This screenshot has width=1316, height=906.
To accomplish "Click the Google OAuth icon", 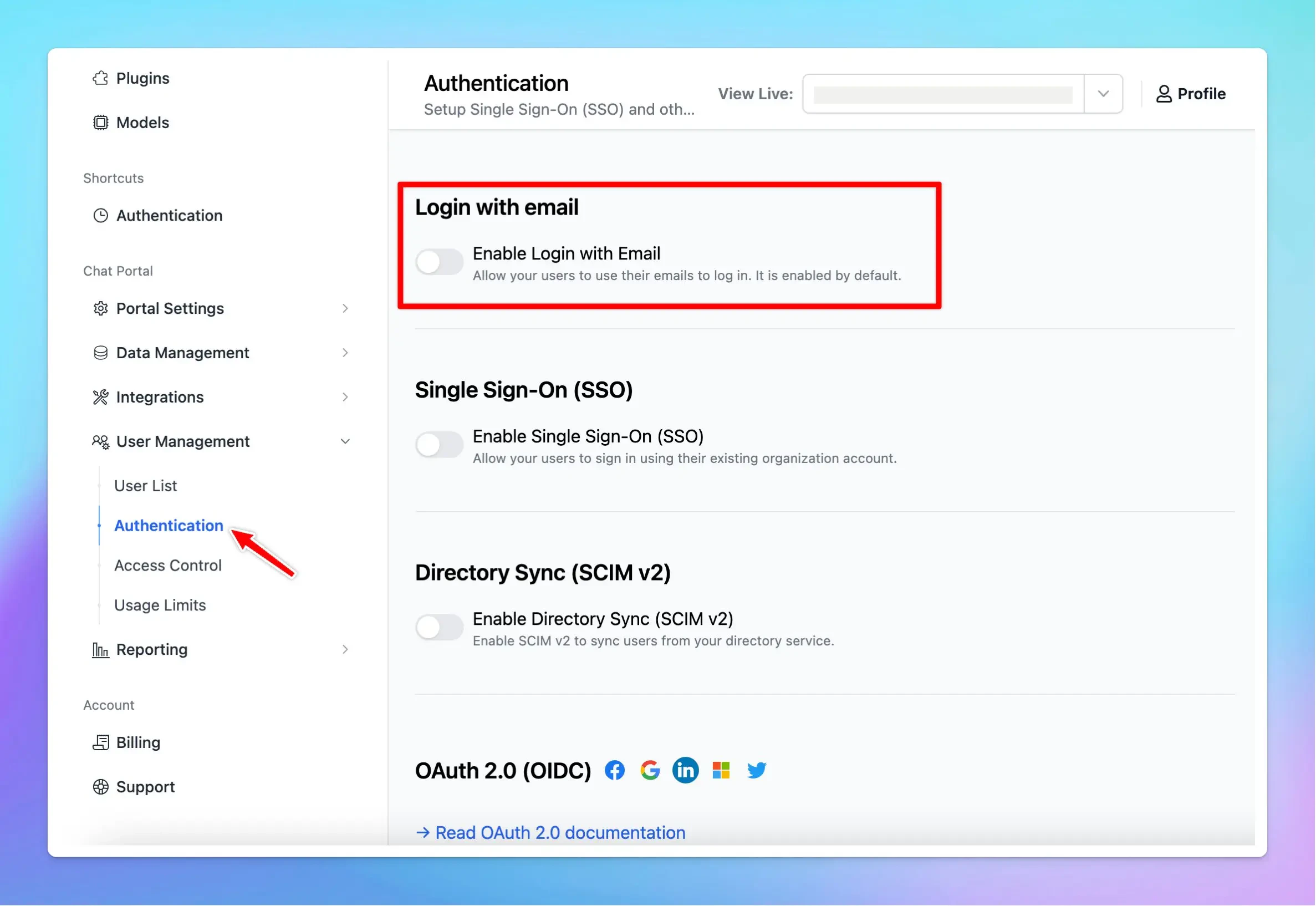I will [650, 771].
